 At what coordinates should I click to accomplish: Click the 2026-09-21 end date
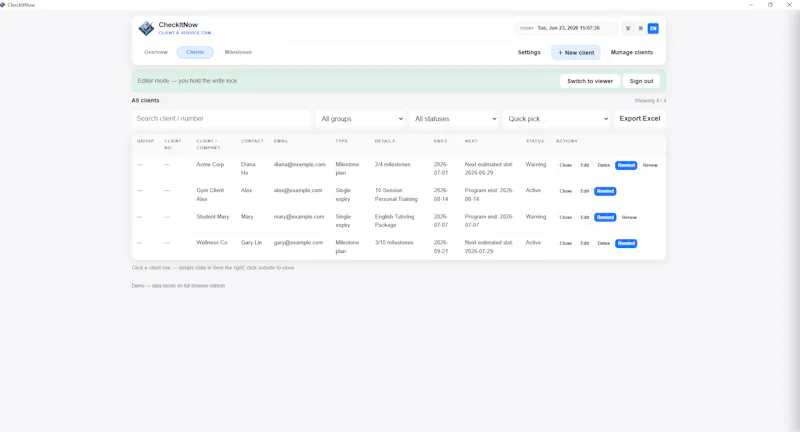pyautogui.click(x=441, y=247)
